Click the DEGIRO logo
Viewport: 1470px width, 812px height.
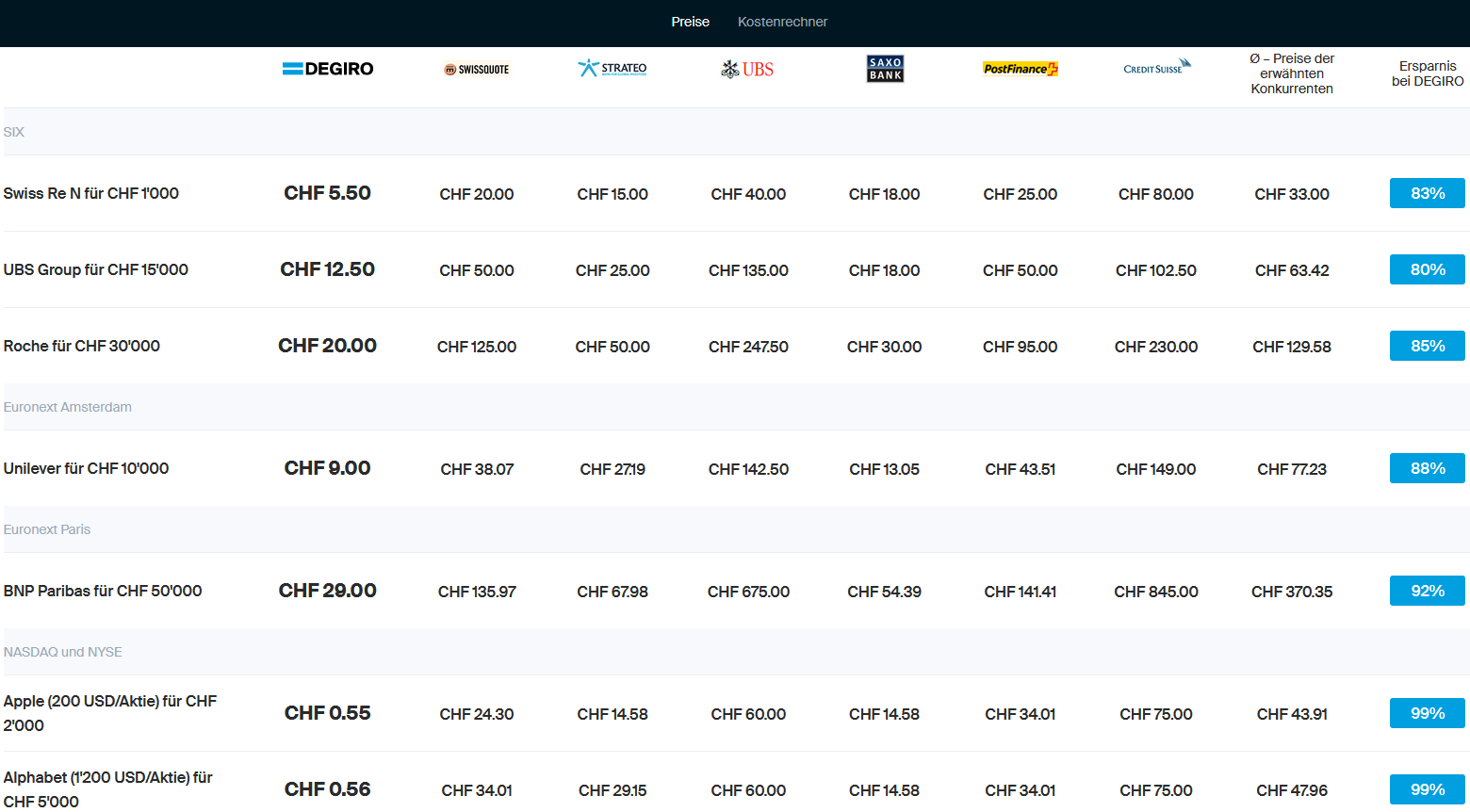click(x=328, y=69)
